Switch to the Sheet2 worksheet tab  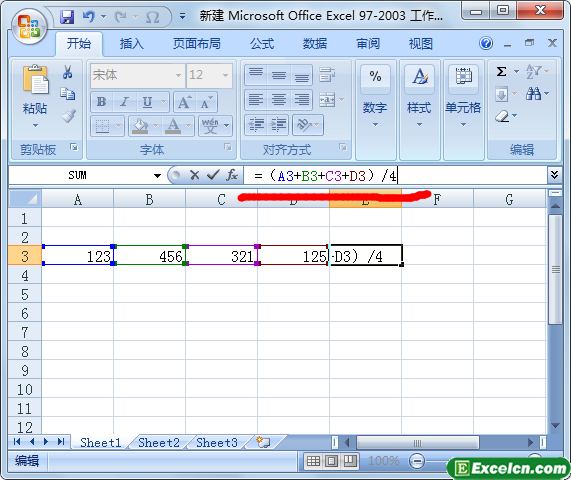pyautogui.click(x=159, y=442)
